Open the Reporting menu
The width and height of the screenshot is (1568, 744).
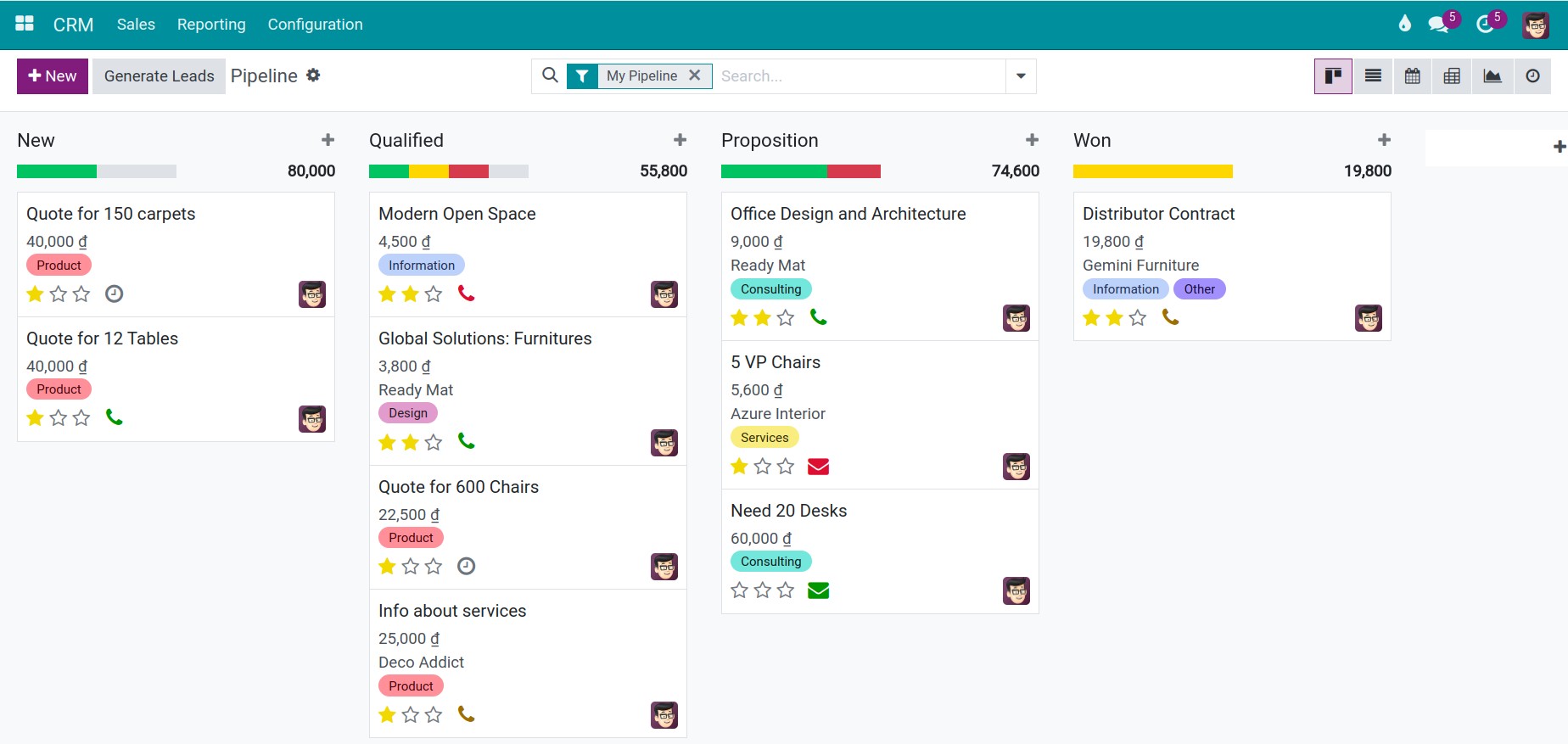tap(211, 25)
